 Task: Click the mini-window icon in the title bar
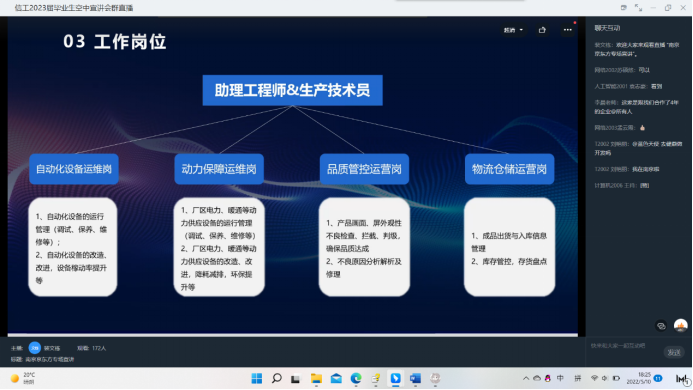coord(624,8)
